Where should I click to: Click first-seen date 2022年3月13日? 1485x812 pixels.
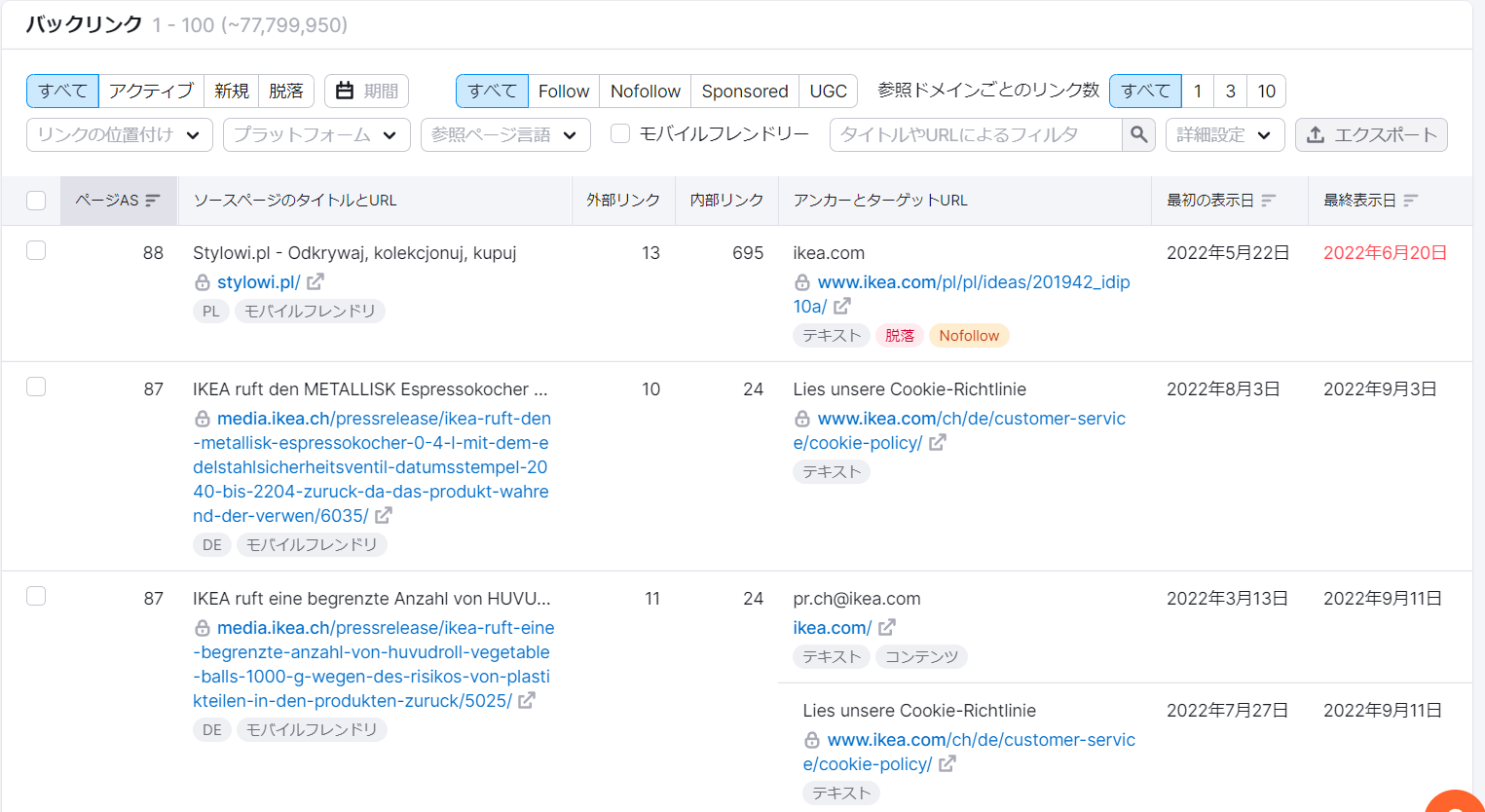[x=1227, y=598]
